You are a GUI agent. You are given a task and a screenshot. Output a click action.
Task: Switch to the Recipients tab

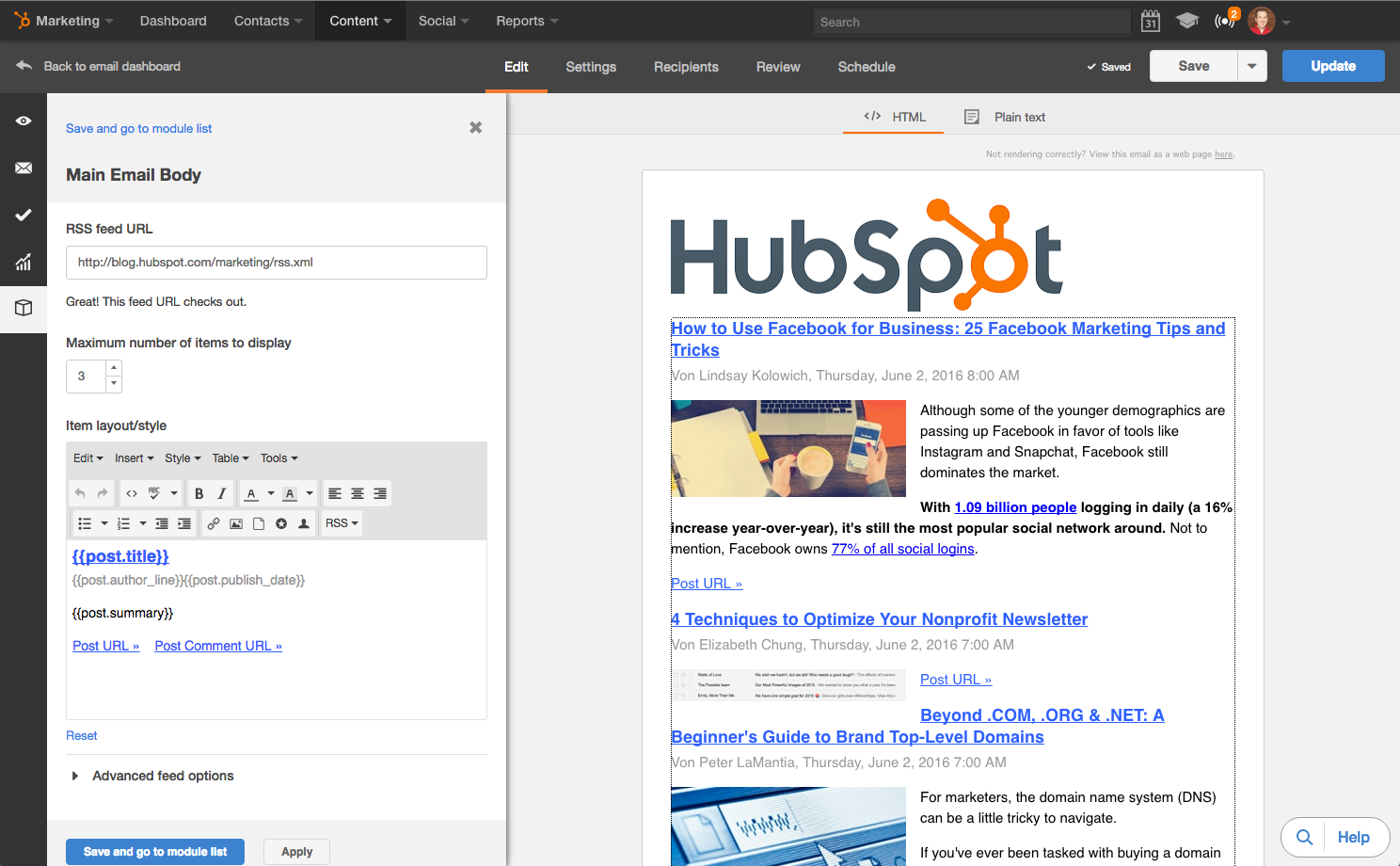686,67
